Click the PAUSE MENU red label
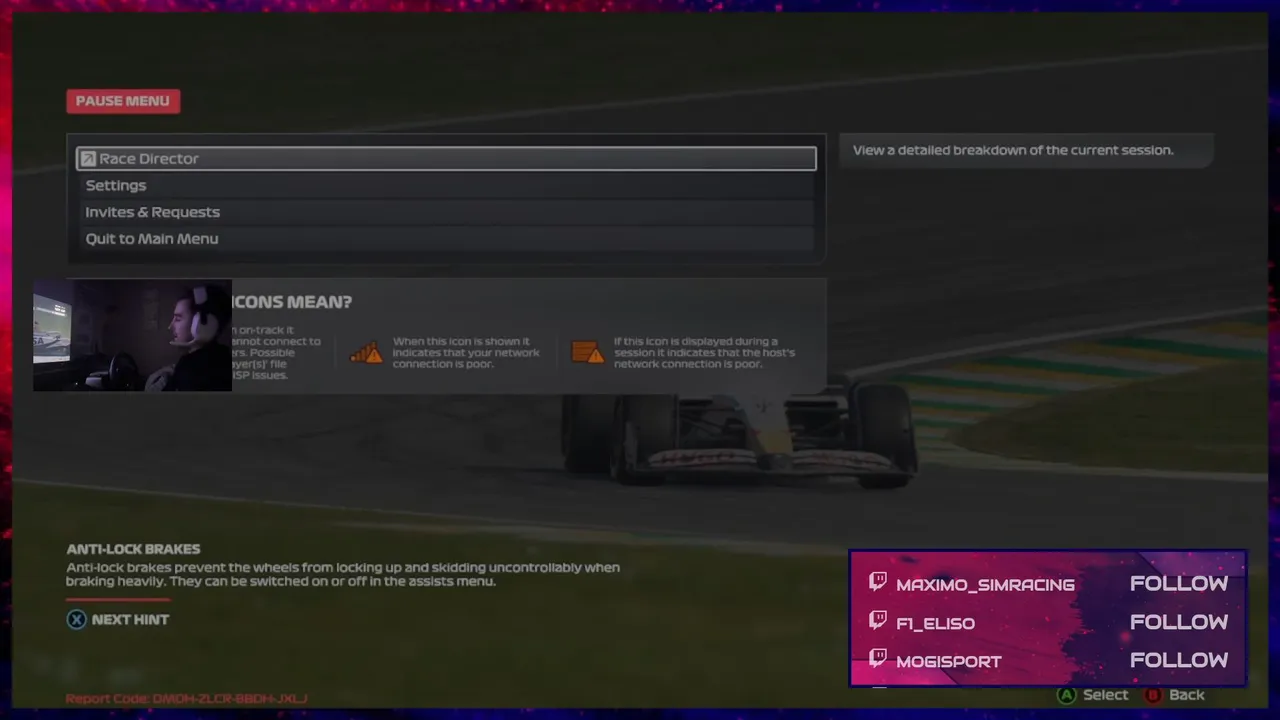The image size is (1280, 720). [x=123, y=101]
